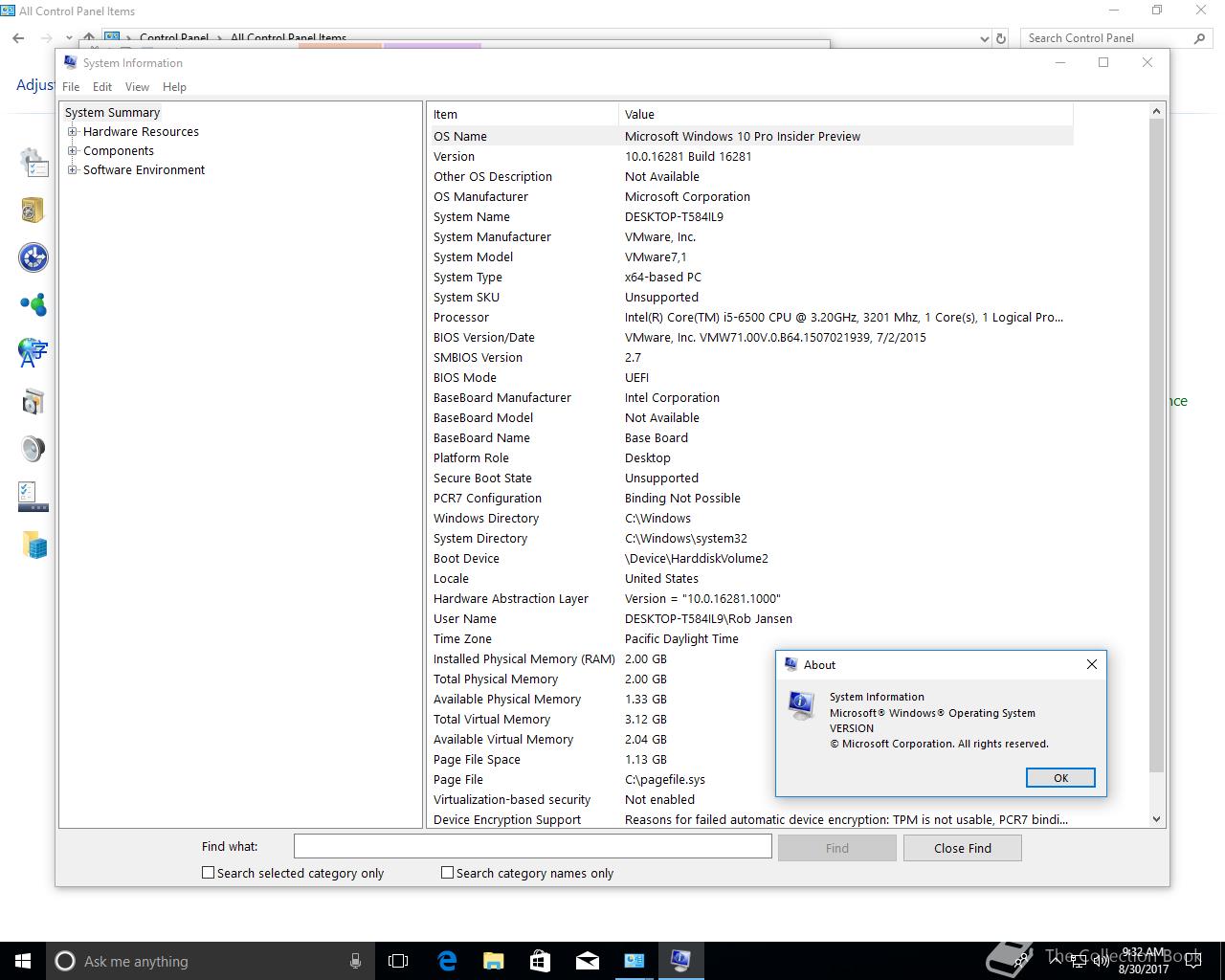The width and height of the screenshot is (1225, 980).
Task: Click the details pane scroll down arrow
Action: pyautogui.click(x=1156, y=819)
